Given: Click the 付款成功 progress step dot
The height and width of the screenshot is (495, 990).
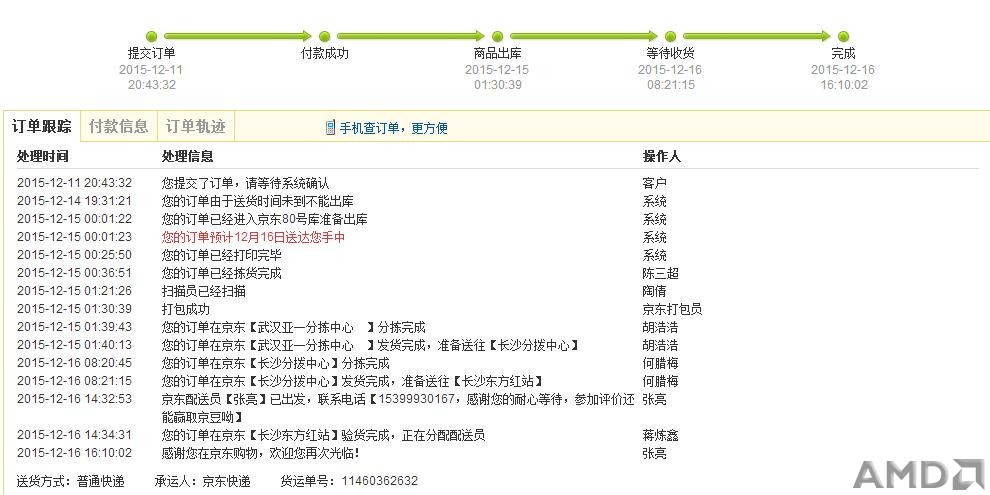Looking at the screenshot, I should (x=325, y=37).
